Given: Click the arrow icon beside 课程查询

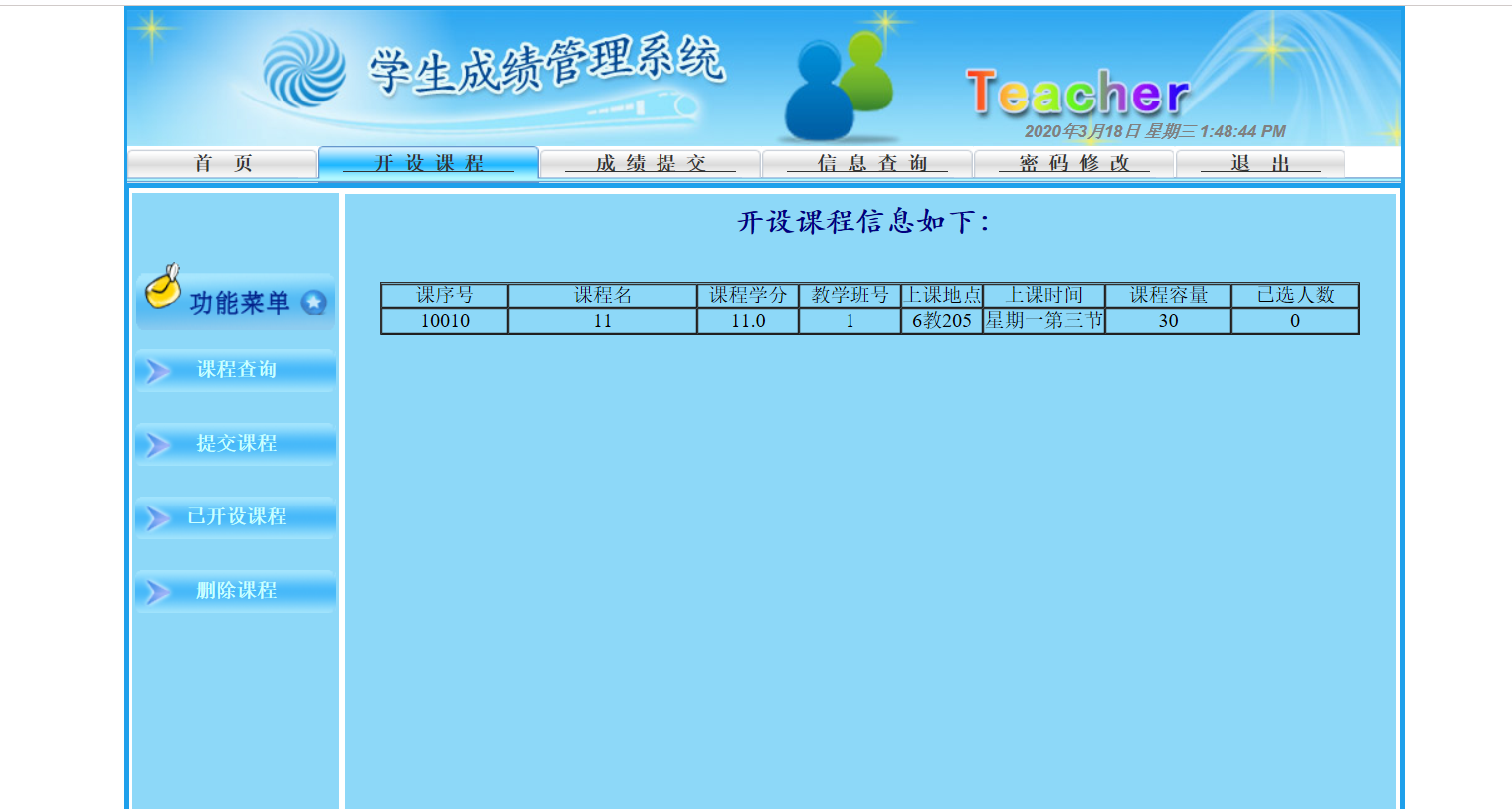Looking at the screenshot, I should (x=159, y=369).
